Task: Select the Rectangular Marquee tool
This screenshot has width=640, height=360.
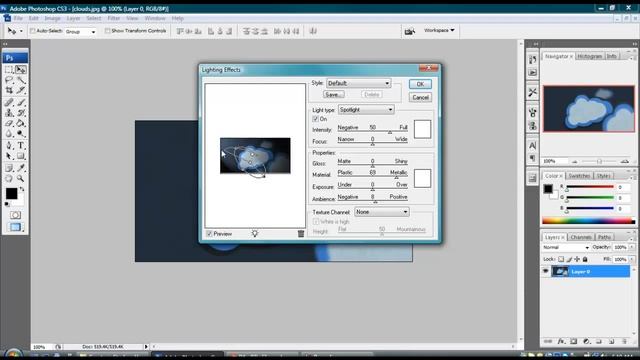Action: (x=9, y=69)
